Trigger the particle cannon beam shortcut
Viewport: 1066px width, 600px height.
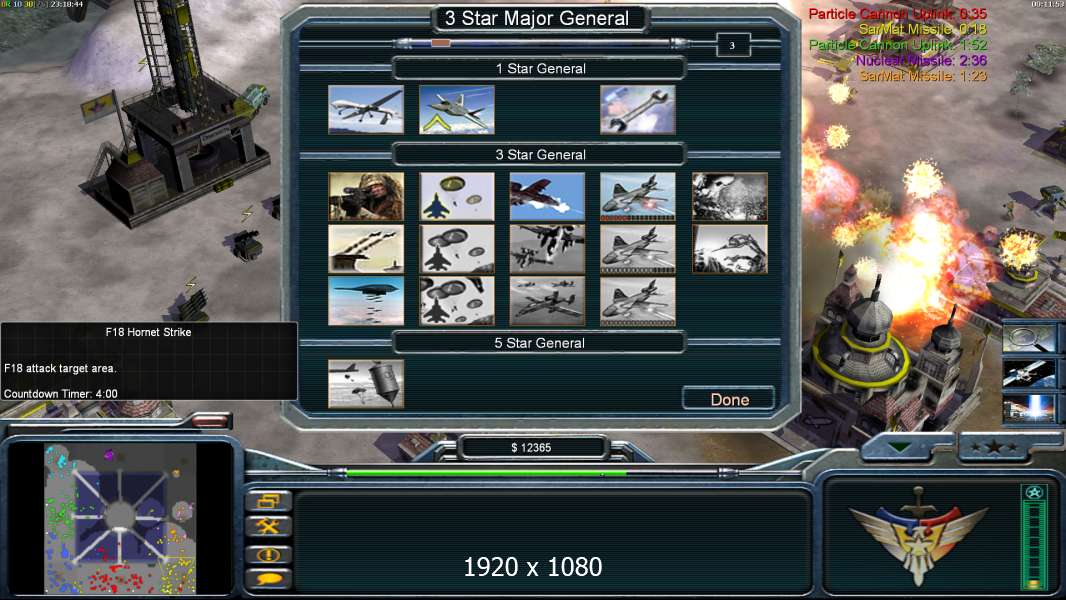[x=1029, y=410]
